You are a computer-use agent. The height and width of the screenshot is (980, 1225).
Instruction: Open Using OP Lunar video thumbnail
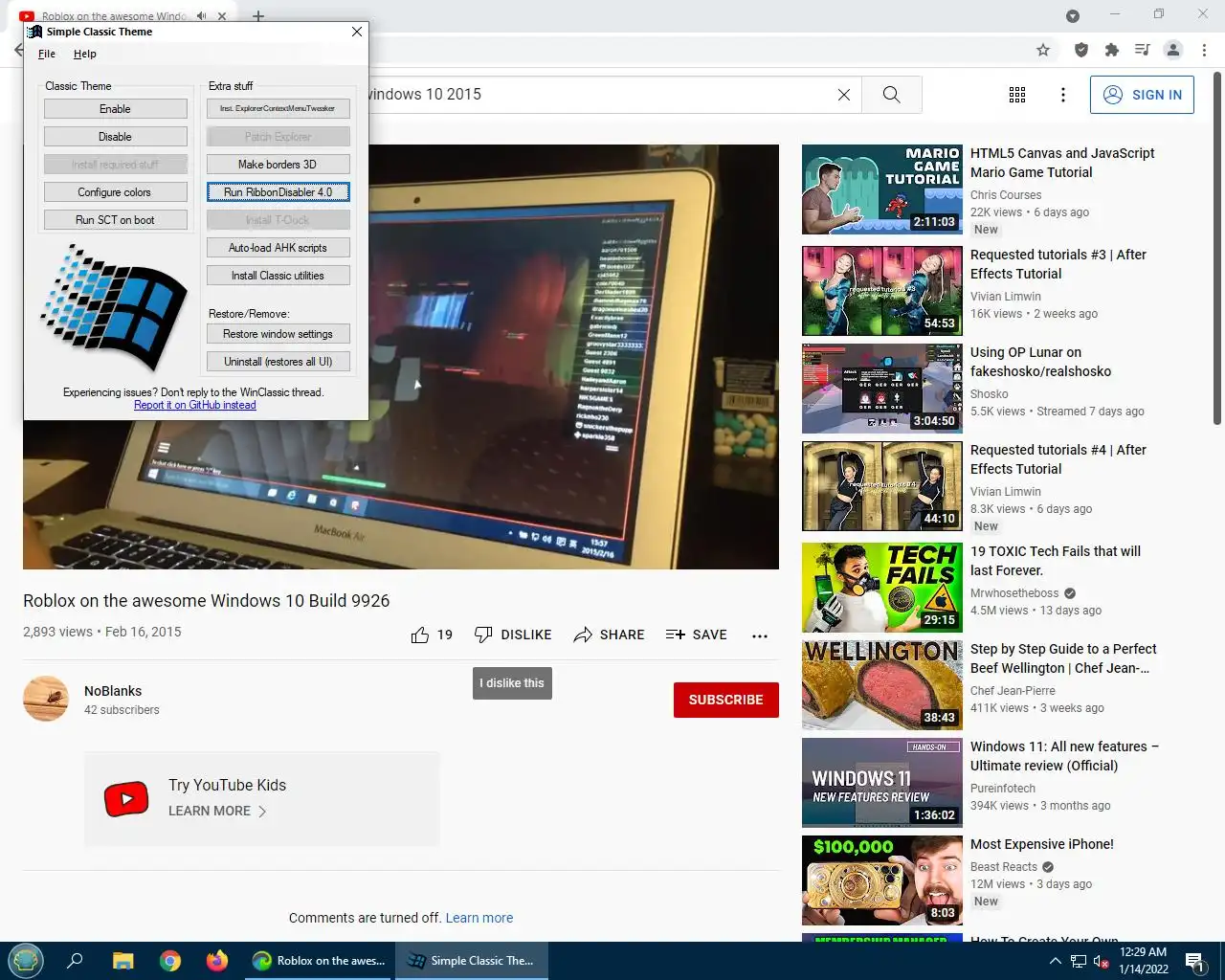coord(882,389)
